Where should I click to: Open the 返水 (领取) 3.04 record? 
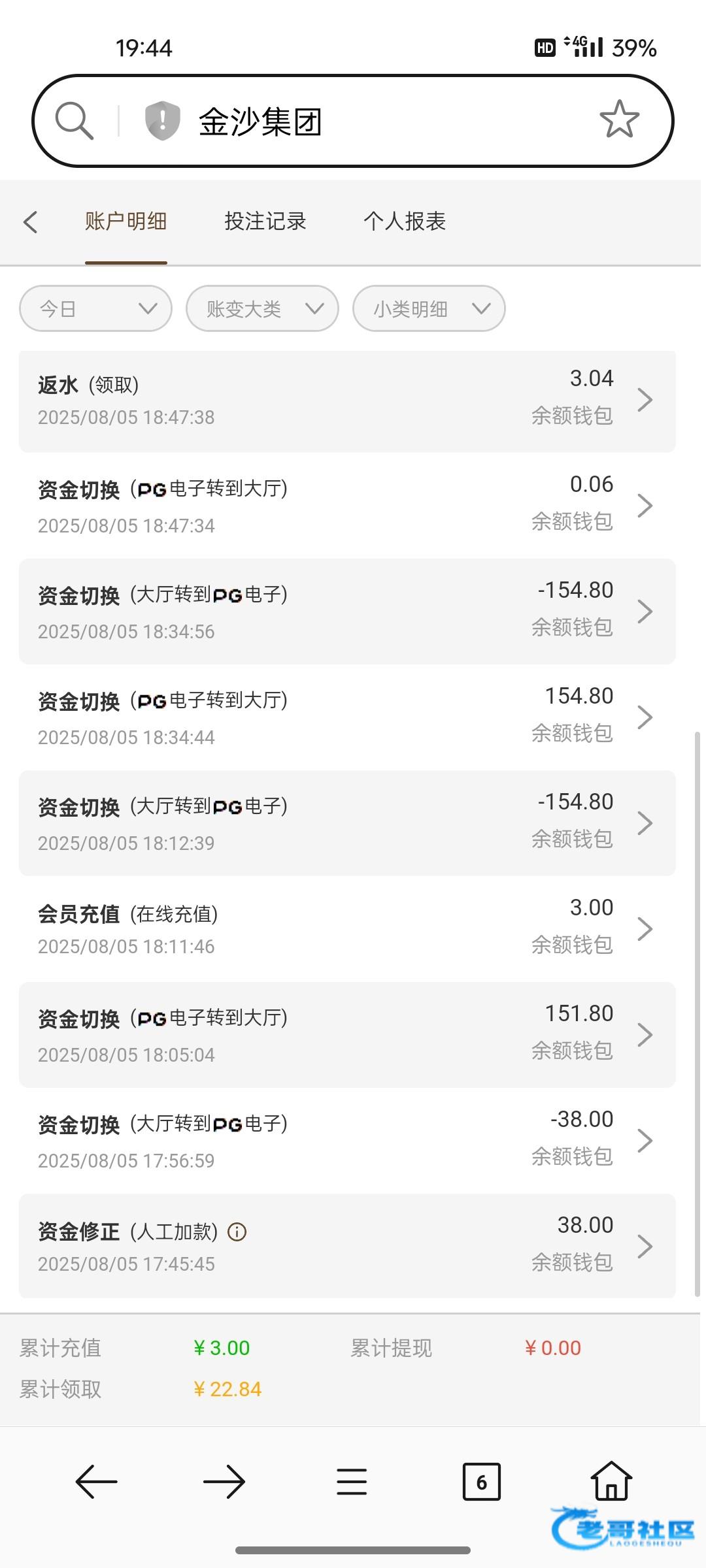(347, 400)
